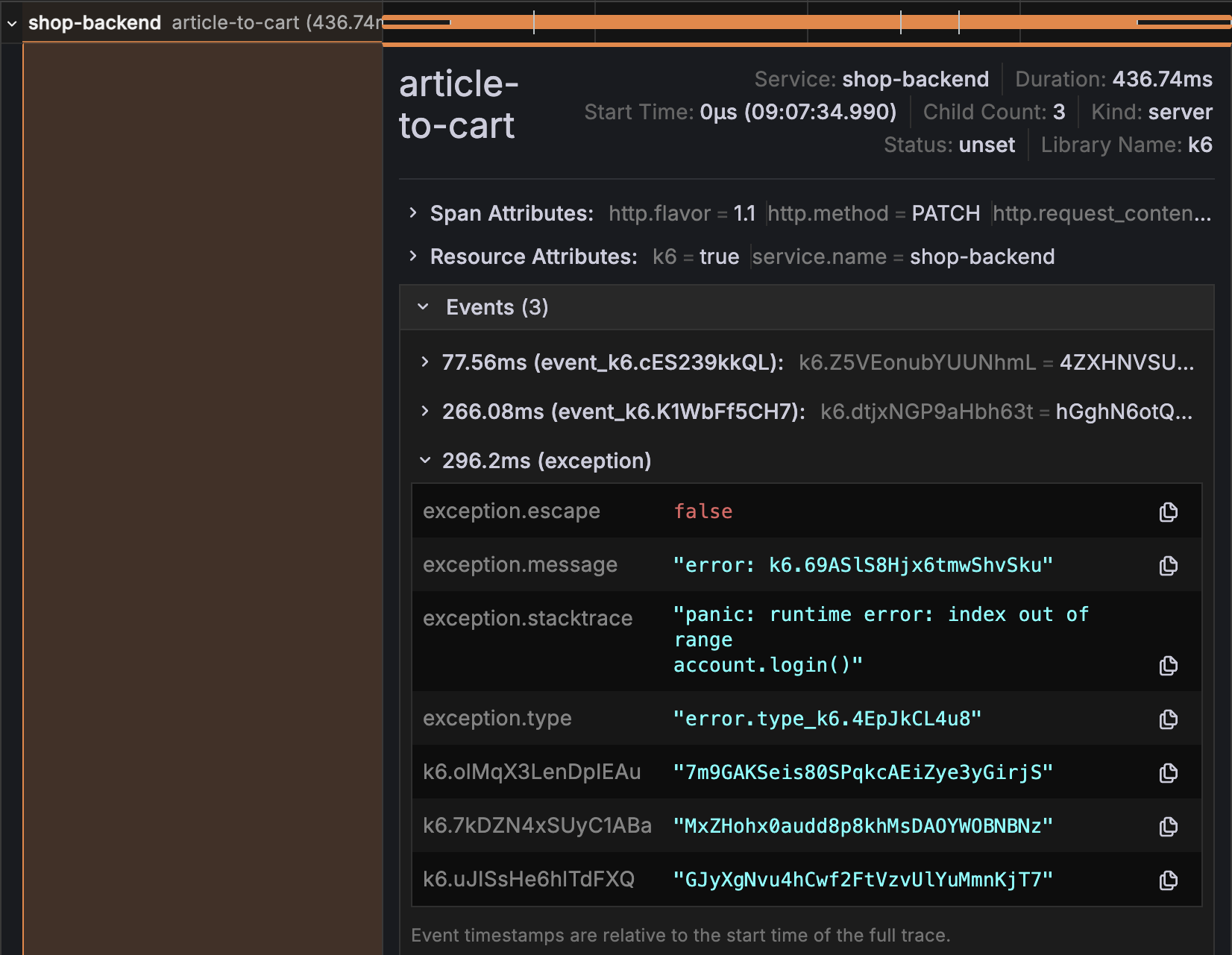1232x955 pixels.
Task: Click the orange trace minimap bar
Action: [x=805, y=22]
